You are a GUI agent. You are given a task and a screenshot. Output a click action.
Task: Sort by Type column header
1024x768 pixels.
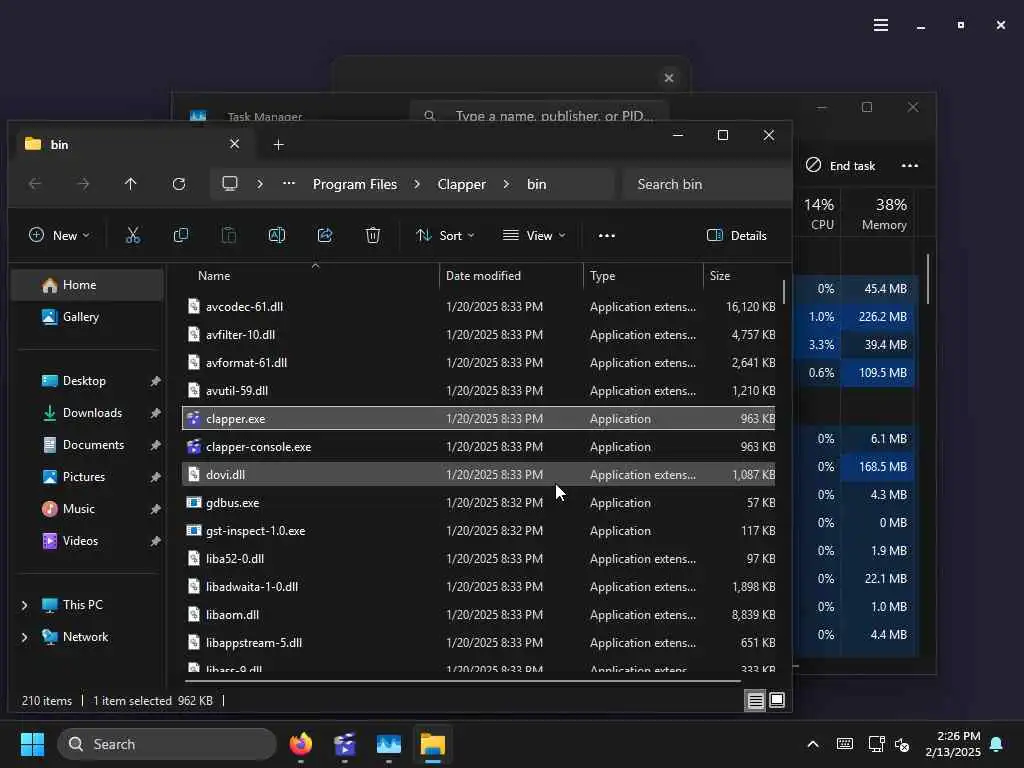[x=643, y=276]
